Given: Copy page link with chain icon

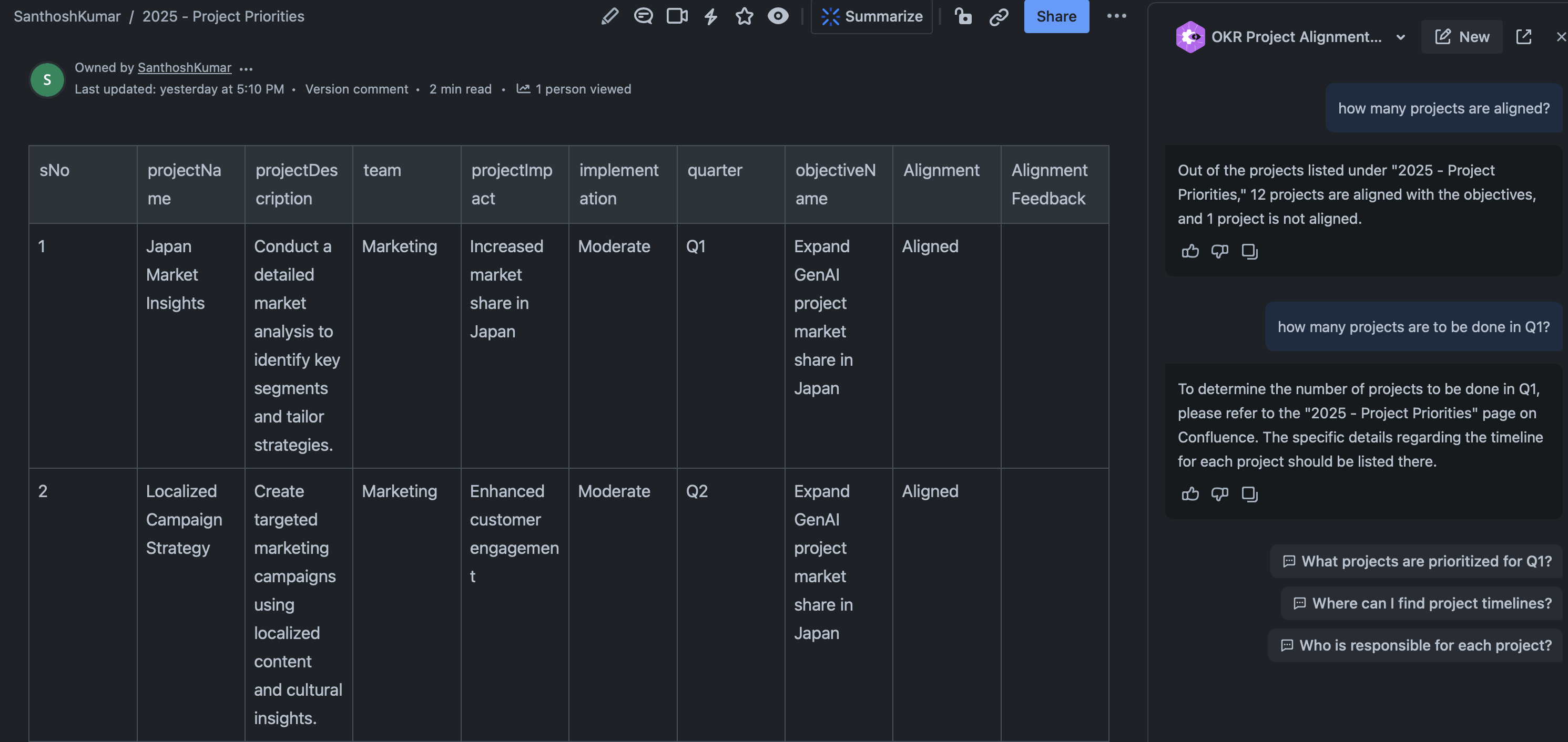Looking at the screenshot, I should tap(998, 16).
